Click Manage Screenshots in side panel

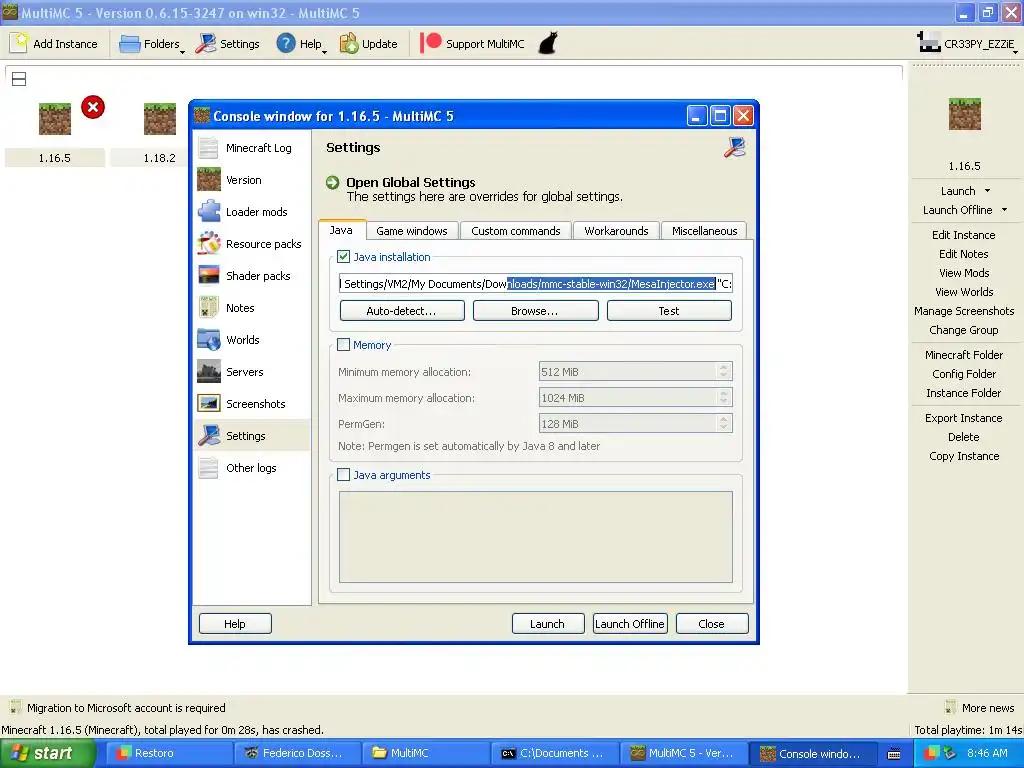point(964,311)
